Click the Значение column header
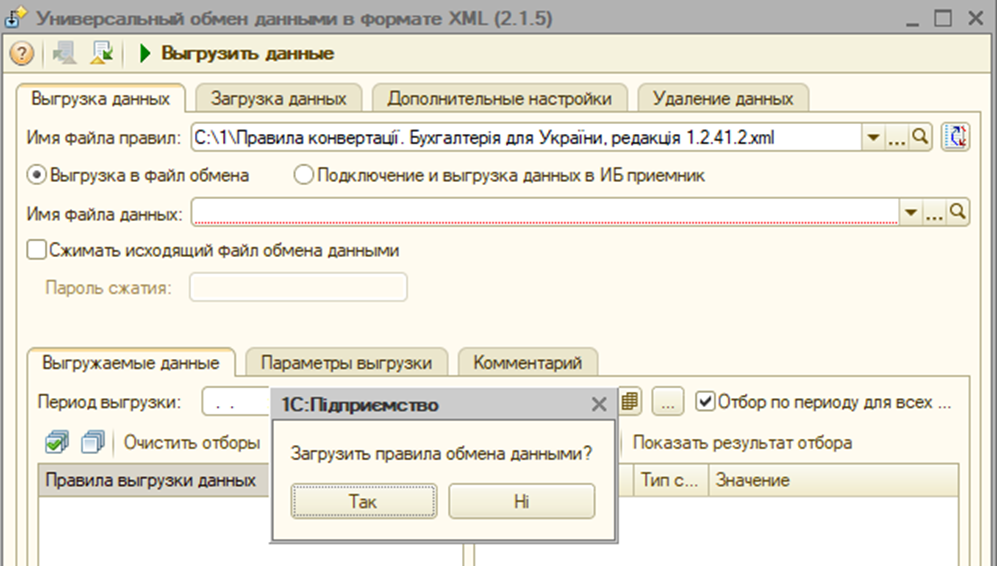The height and width of the screenshot is (566, 997). pyautogui.click(x=833, y=480)
